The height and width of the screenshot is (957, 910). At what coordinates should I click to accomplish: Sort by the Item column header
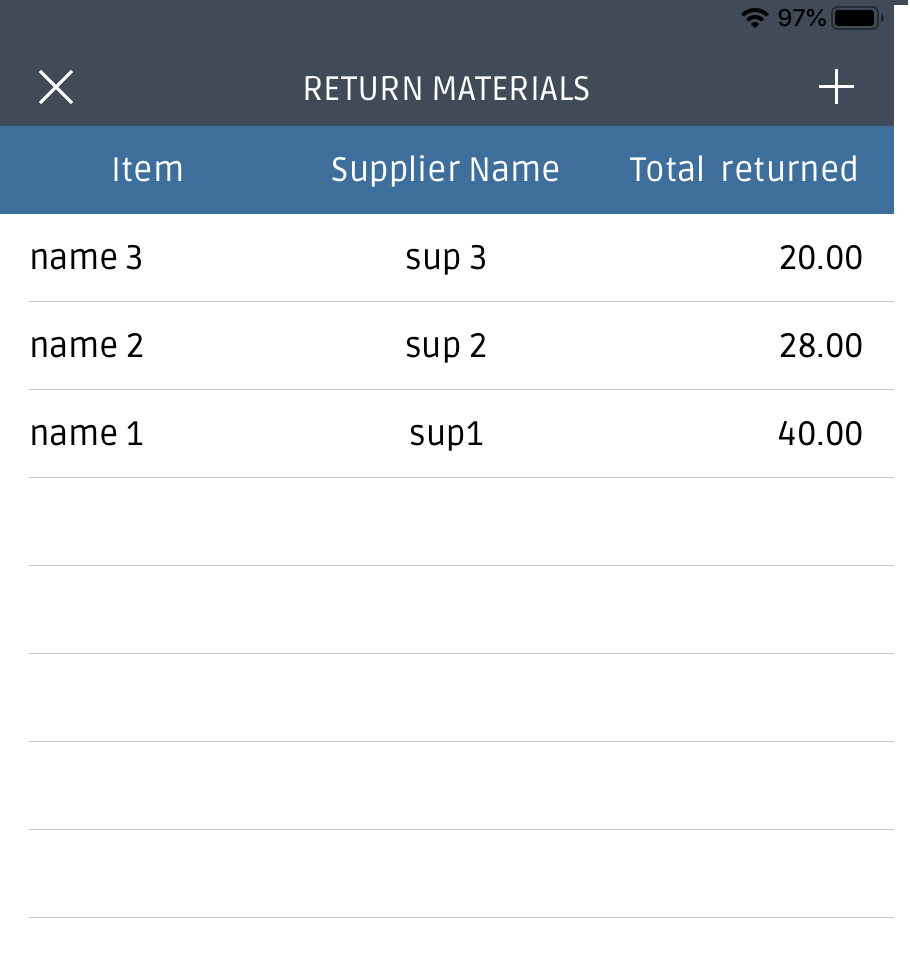(147, 169)
